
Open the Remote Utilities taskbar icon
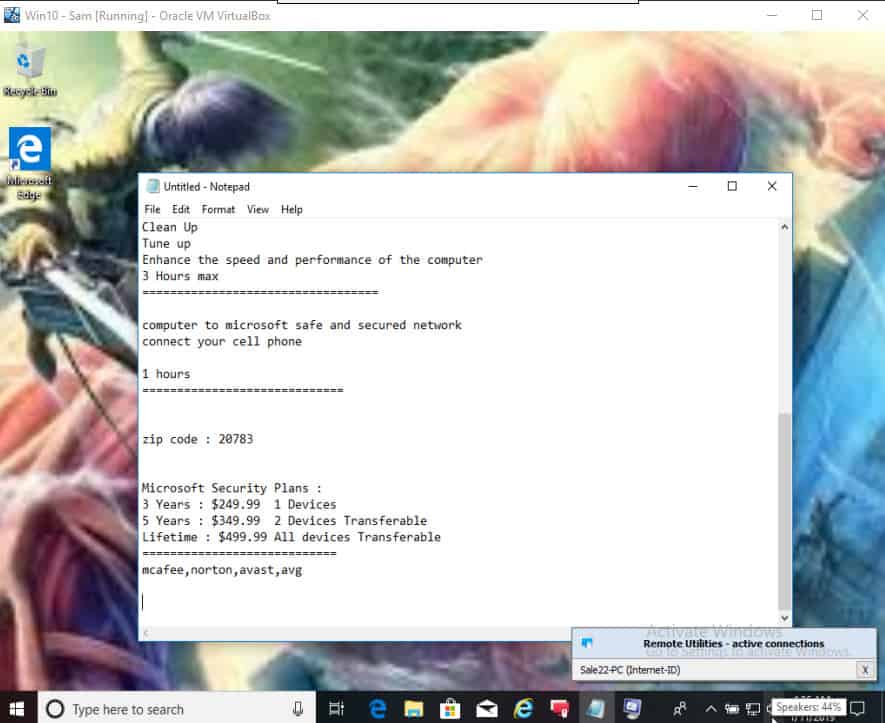(632, 709)
